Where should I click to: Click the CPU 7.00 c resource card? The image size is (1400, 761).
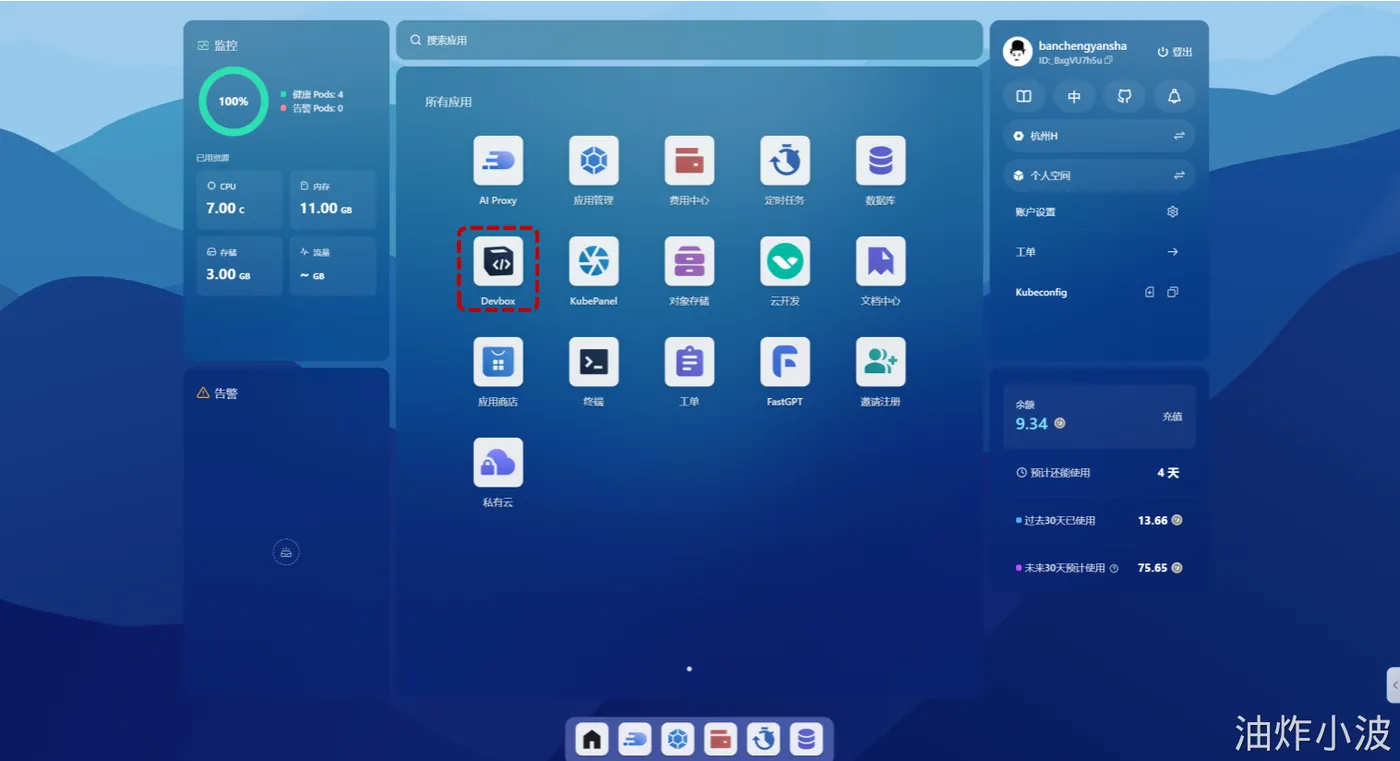[240, 199]
